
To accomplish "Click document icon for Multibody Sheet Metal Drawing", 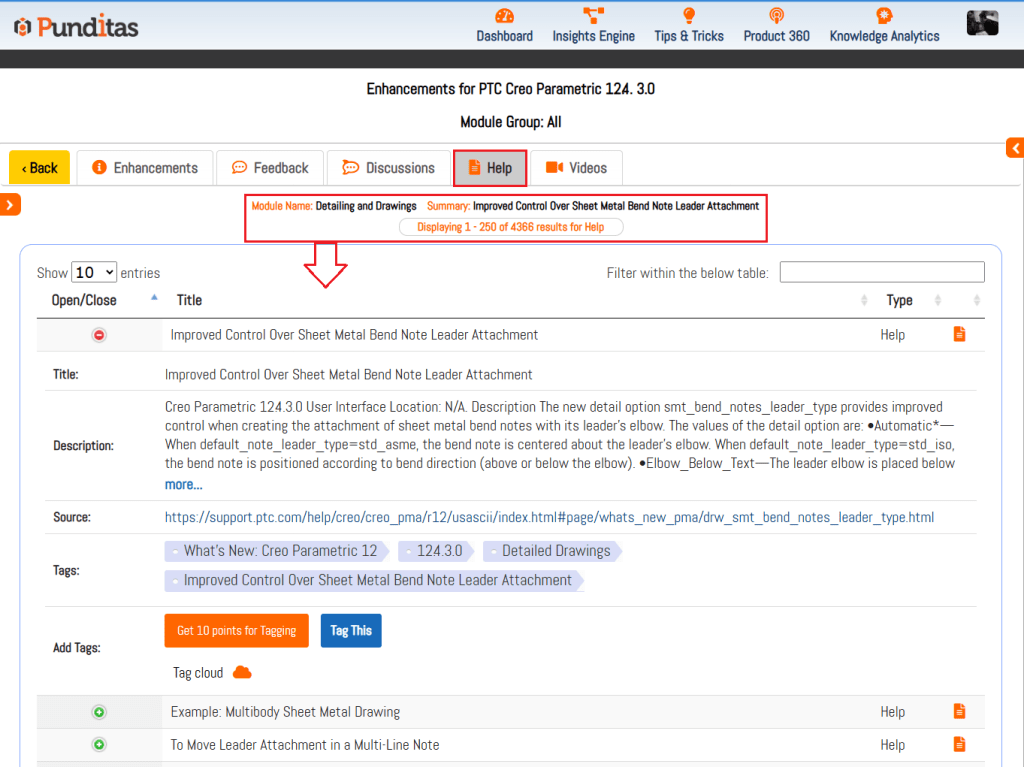I will [959, 712].
